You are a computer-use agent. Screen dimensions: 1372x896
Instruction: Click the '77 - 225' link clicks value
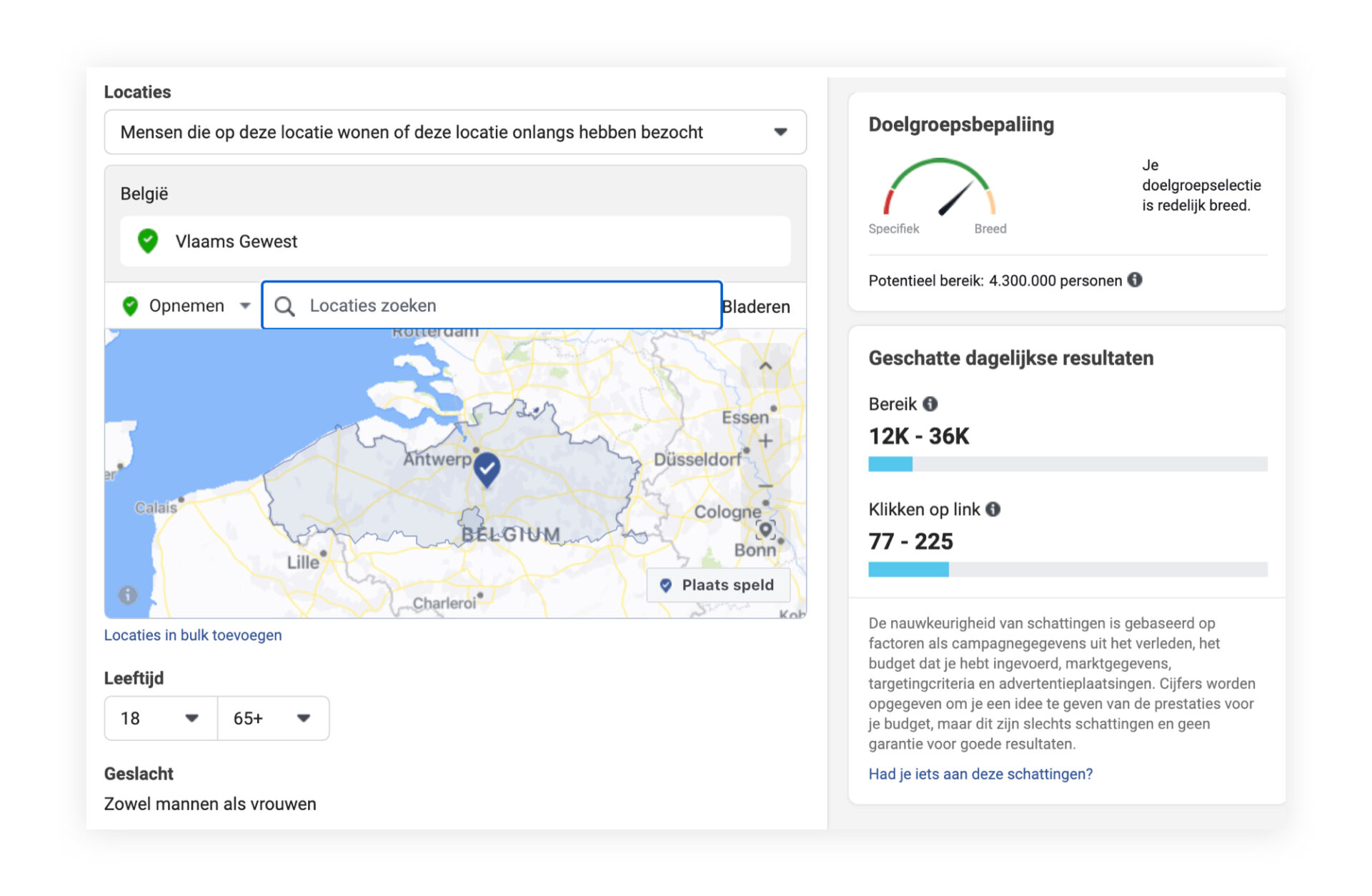910,542
